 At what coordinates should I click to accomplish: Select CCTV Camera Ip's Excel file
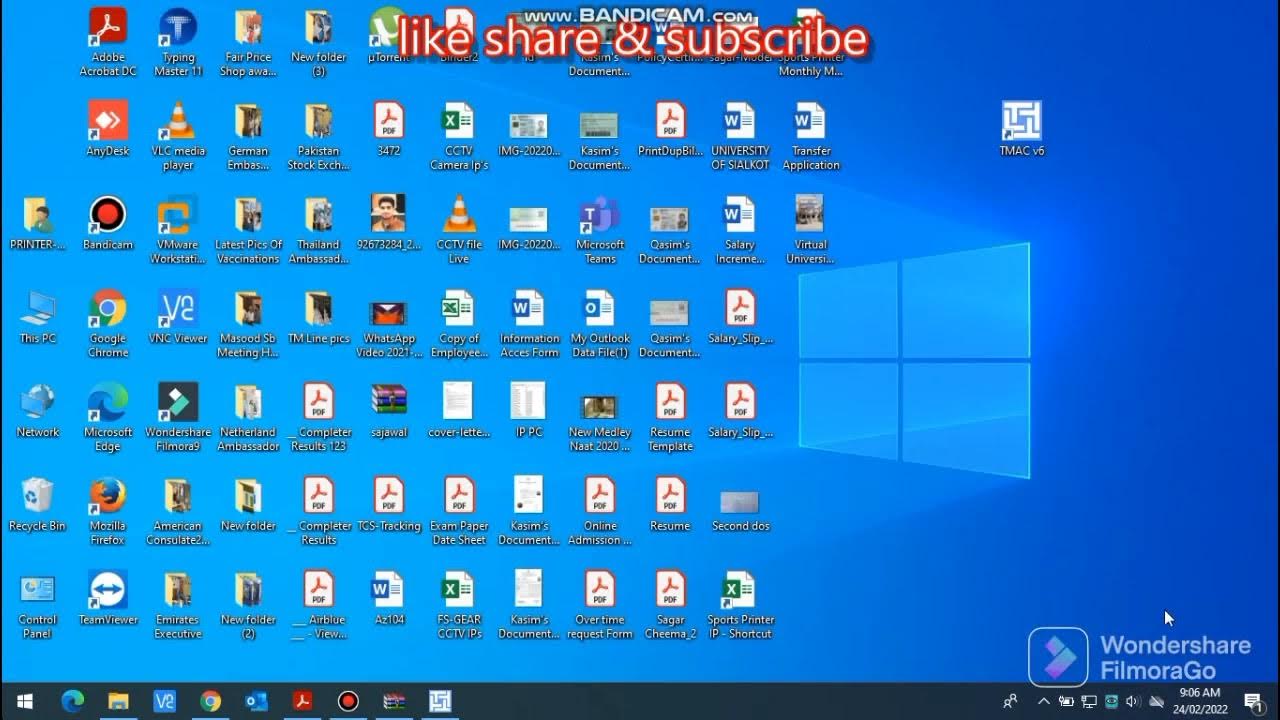pyautogui.click(x=459, y=136)
